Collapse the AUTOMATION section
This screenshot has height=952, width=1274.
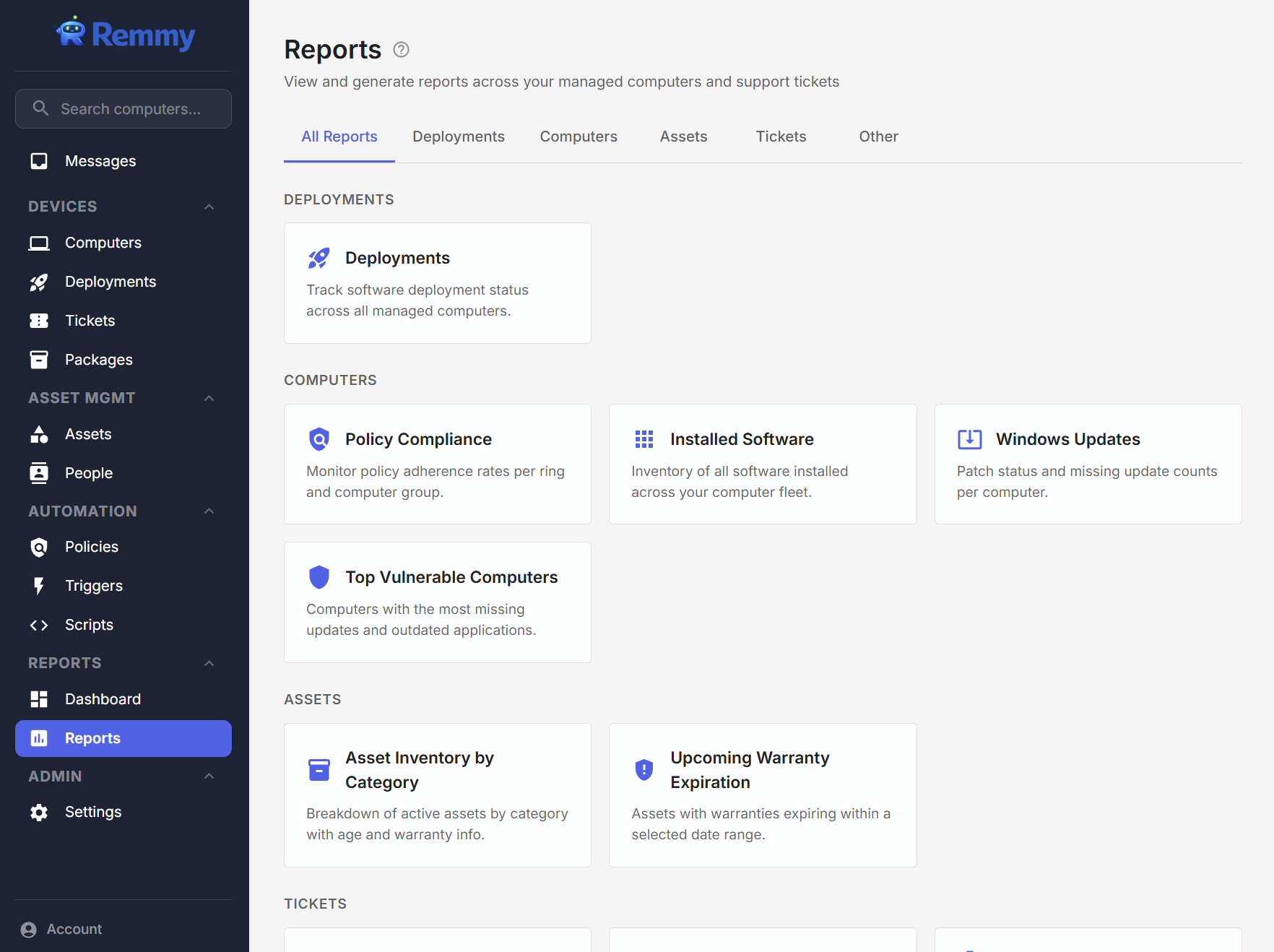pyautogui.click(x=209, y=511)
